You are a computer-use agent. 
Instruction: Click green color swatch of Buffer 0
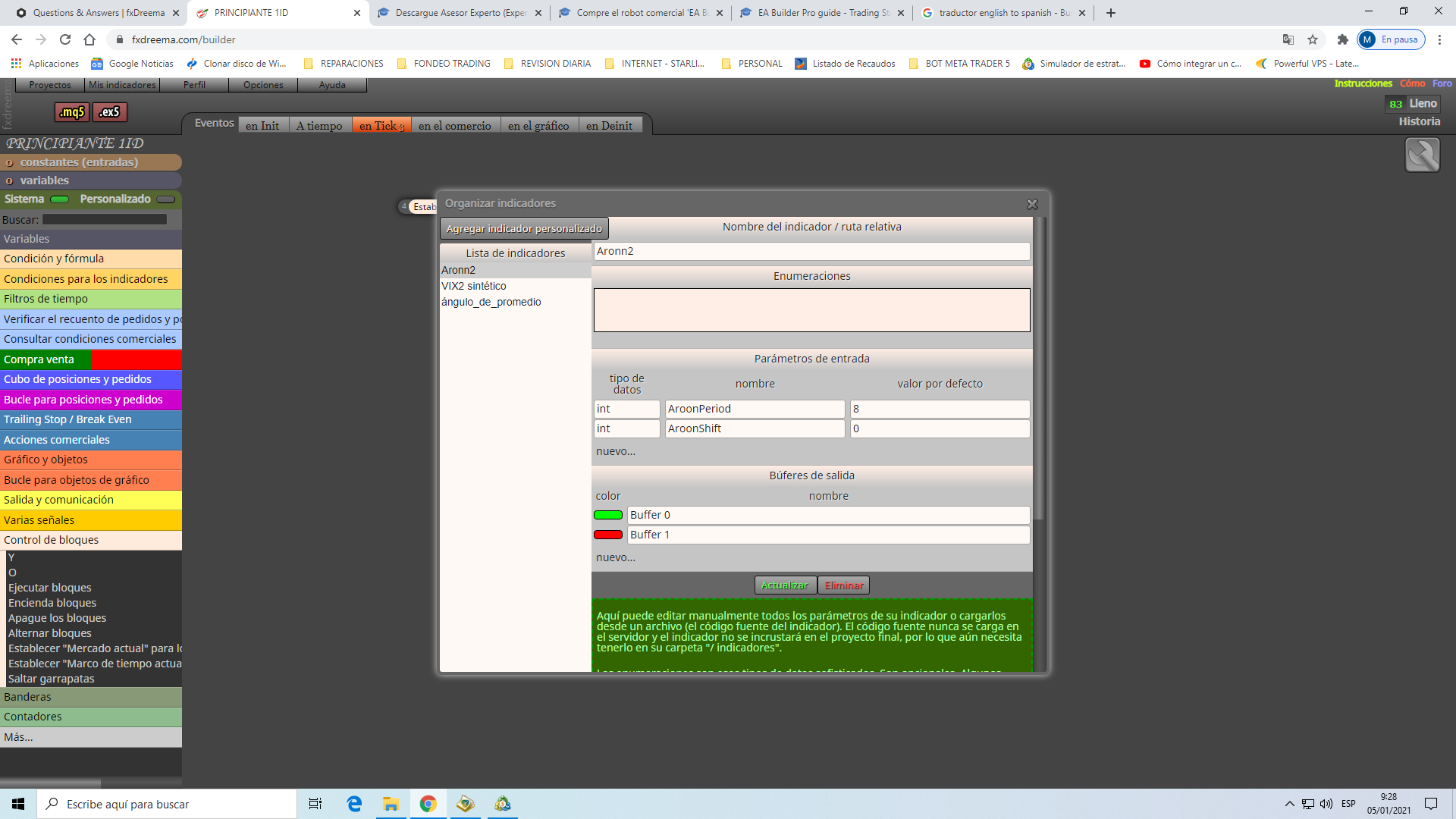click(x=608, y=515)
